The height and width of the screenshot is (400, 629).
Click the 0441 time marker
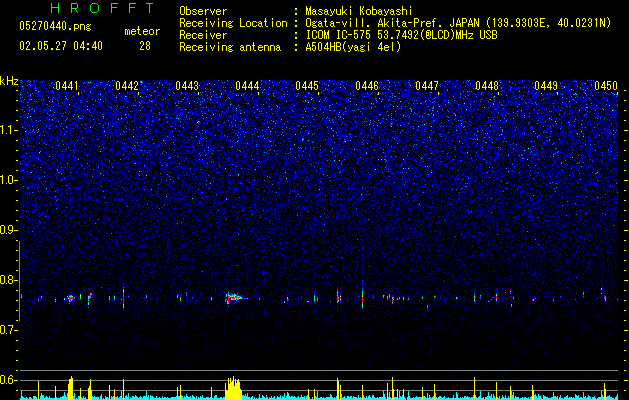pos(67,86)
